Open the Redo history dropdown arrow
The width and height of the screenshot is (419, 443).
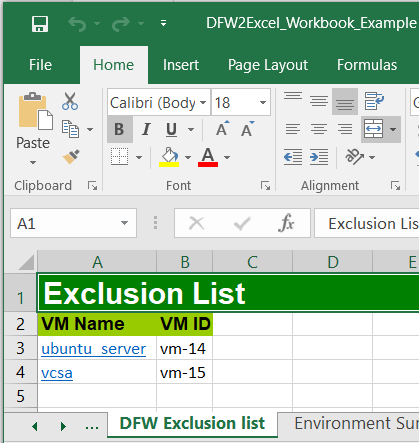point(141,24)
